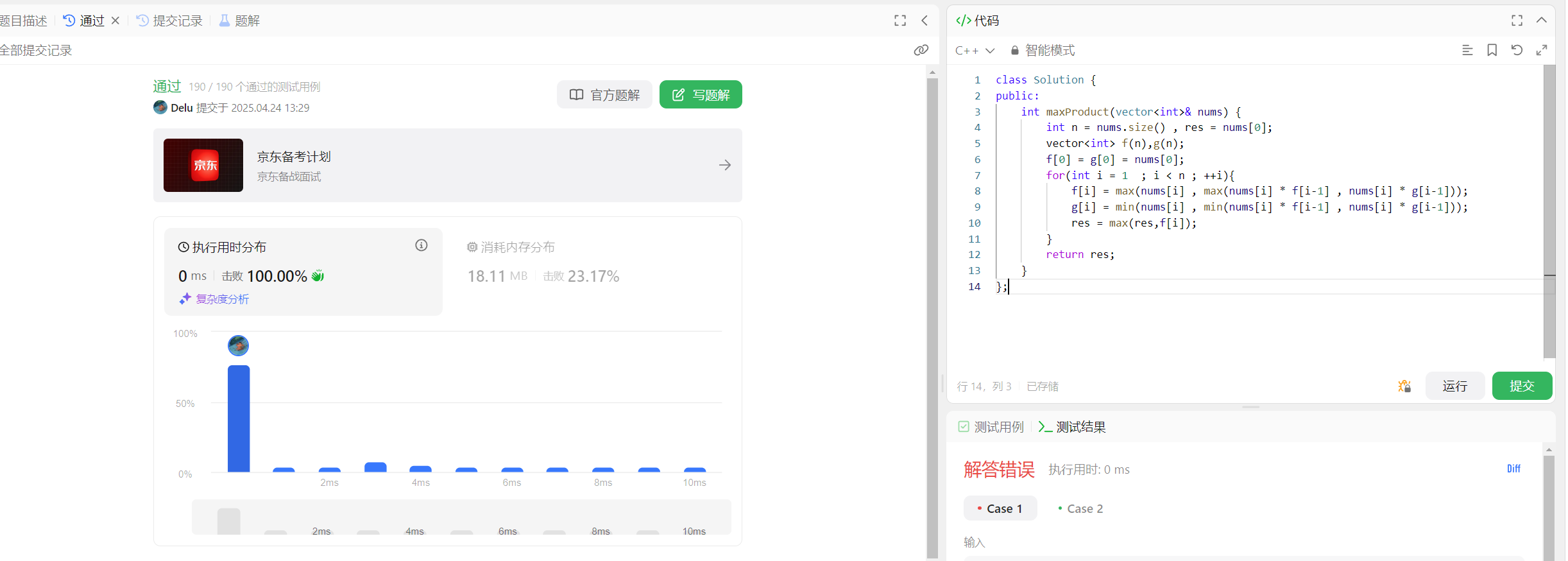Viewport: 1568px width, 561px height.
Task: Switch to the 题目描述 tab
Action: coord(23,21)
